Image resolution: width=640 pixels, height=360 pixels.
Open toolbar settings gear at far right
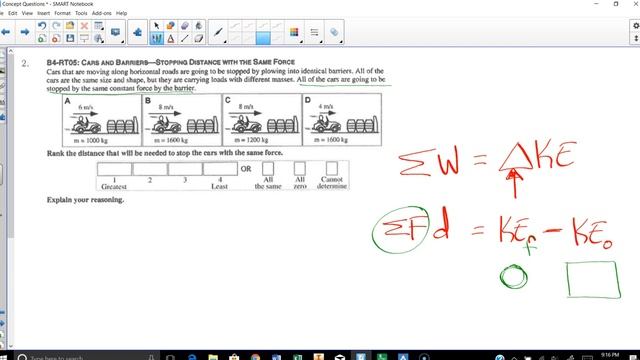[x=636, y=26]
